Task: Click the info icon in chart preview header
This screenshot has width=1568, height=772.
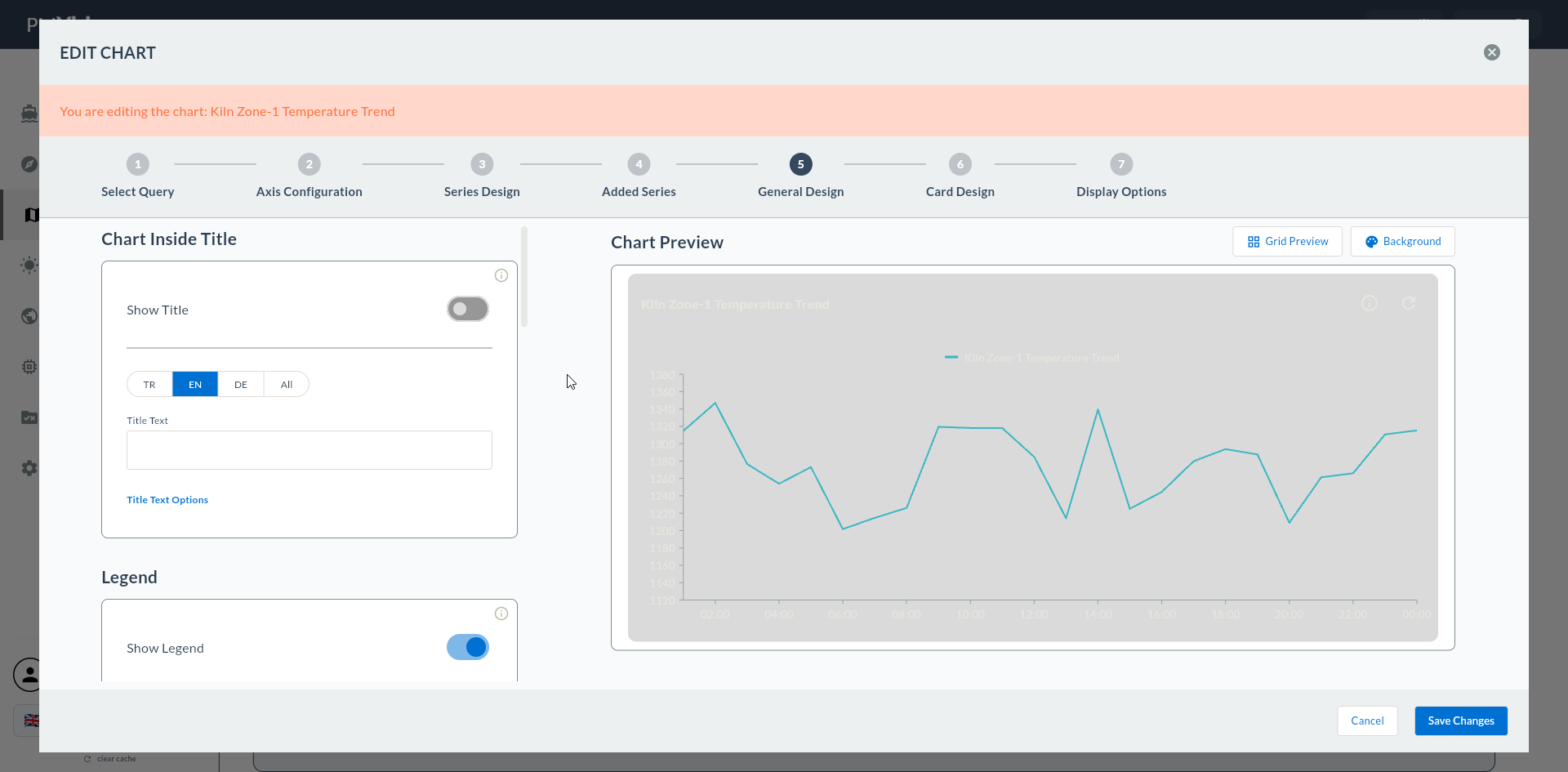Action: 1370,303
